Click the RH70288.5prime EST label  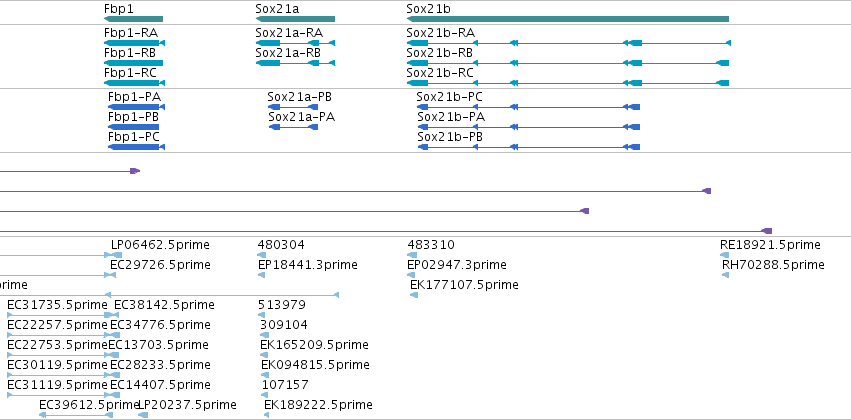773,265
